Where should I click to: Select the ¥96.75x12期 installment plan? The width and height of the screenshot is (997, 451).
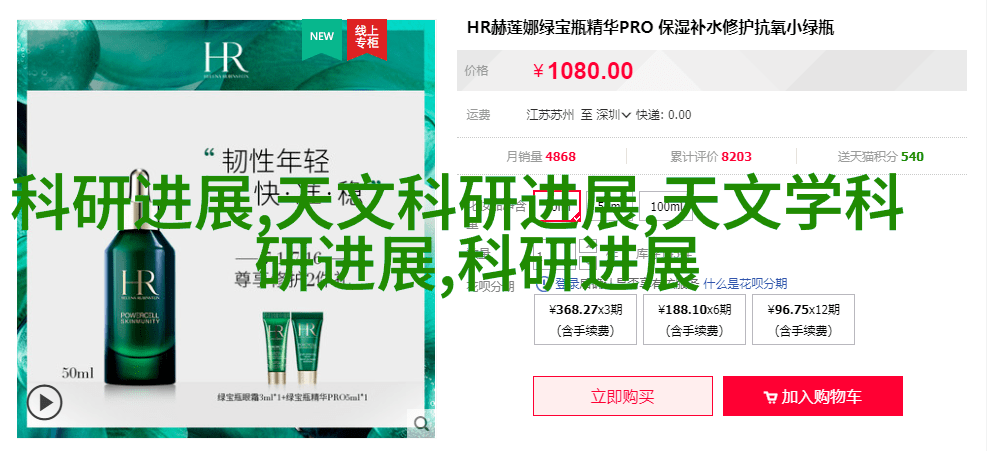pos(804,320)
